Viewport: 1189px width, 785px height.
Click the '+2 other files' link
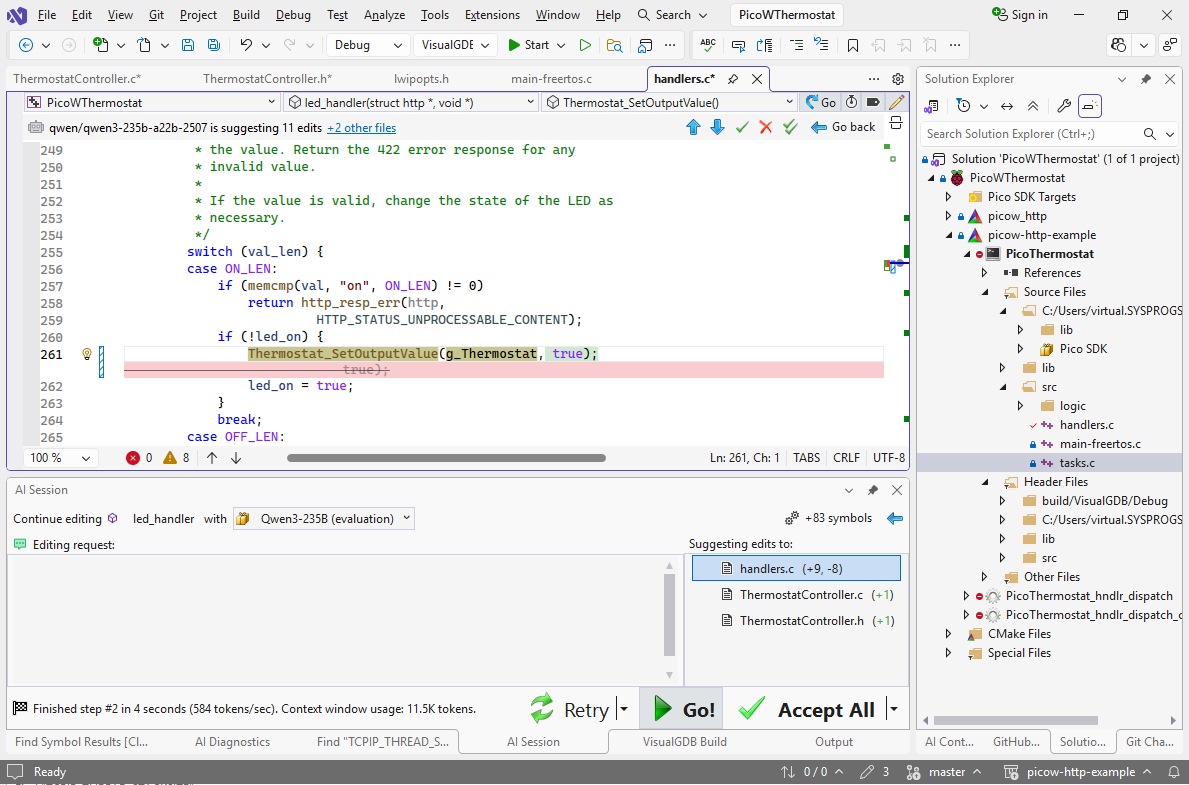(361, 128)
